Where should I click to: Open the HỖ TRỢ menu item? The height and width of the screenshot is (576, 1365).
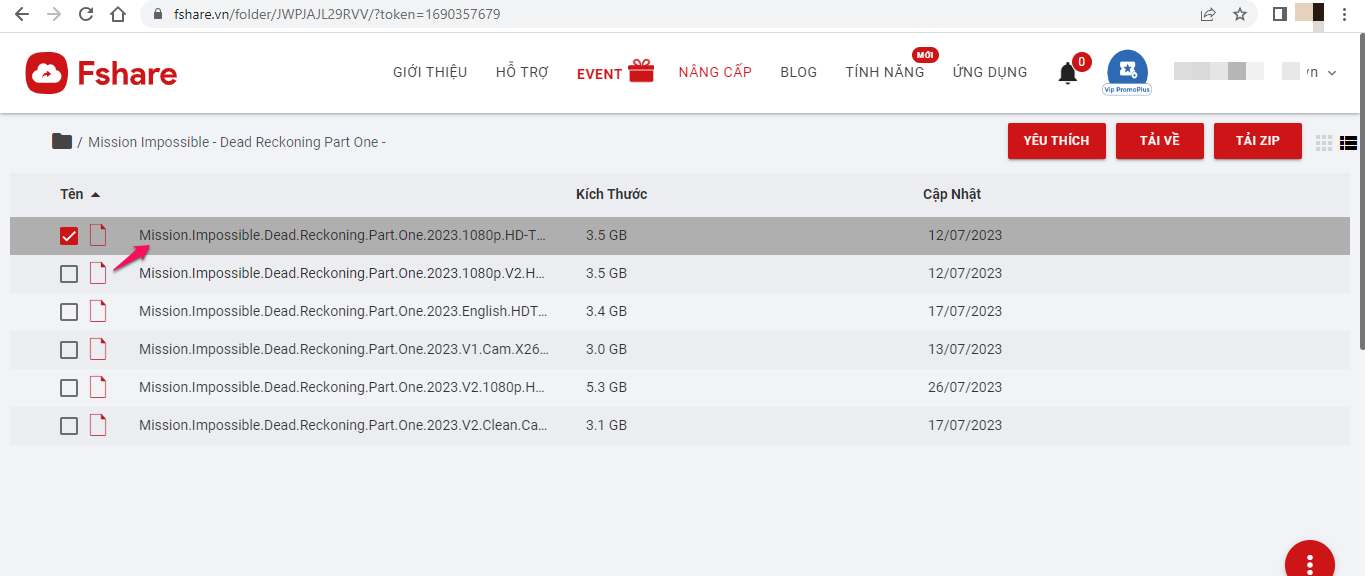coord(522,72)
